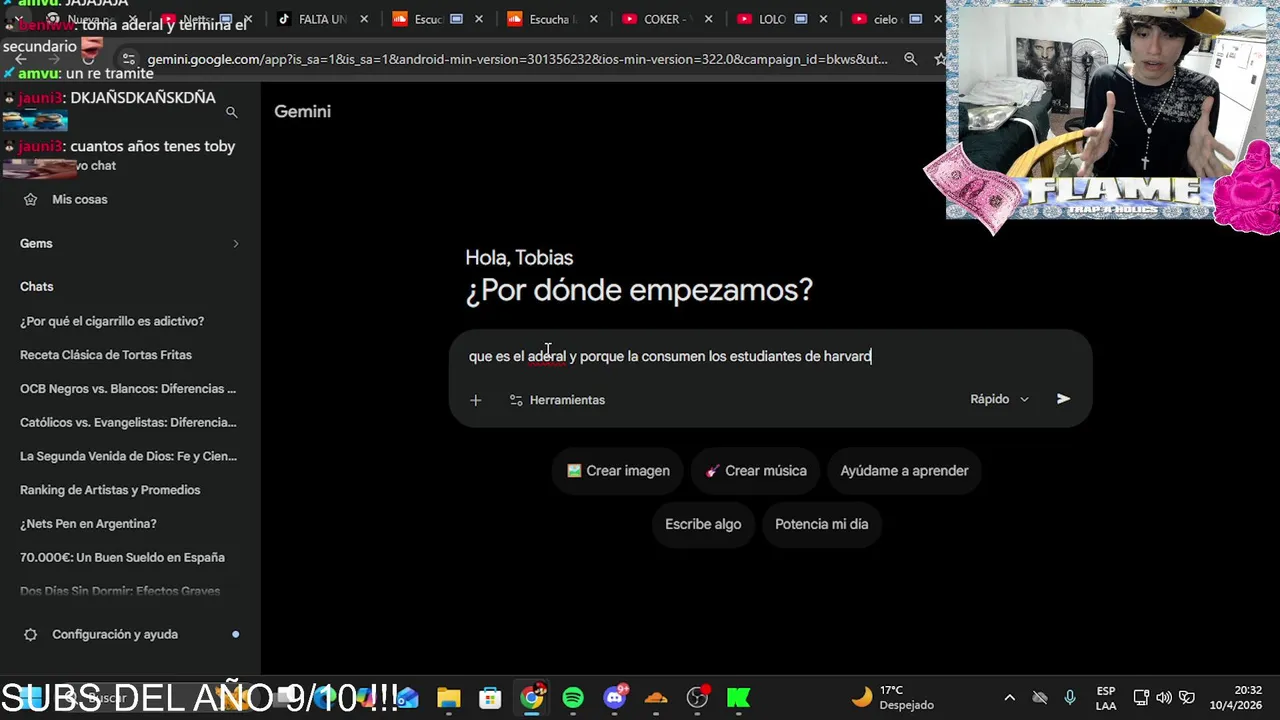This screenshot has width=1280, height=720.
Task: Click the Crear imagen suggestion chip
Action: (x=618, y=471)
